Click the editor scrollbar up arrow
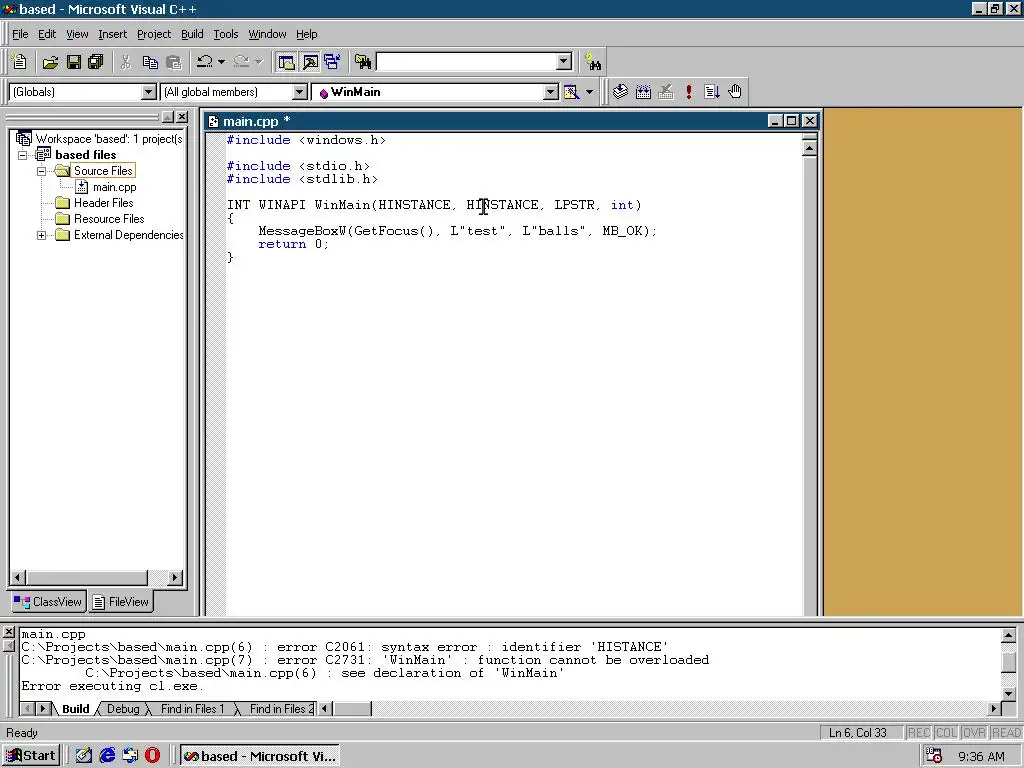 point(809,149)
